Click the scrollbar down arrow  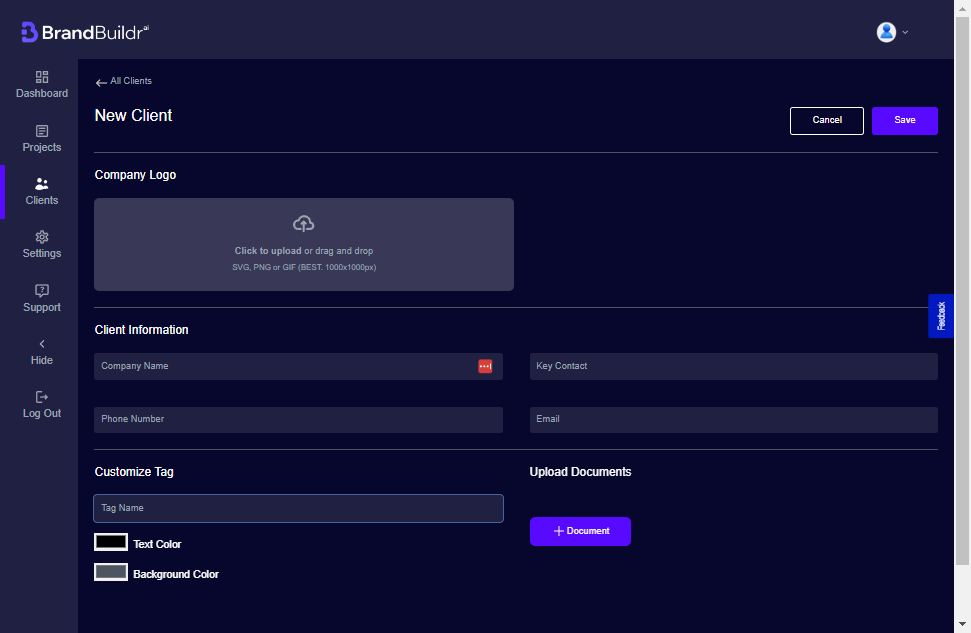click(962, 624)
